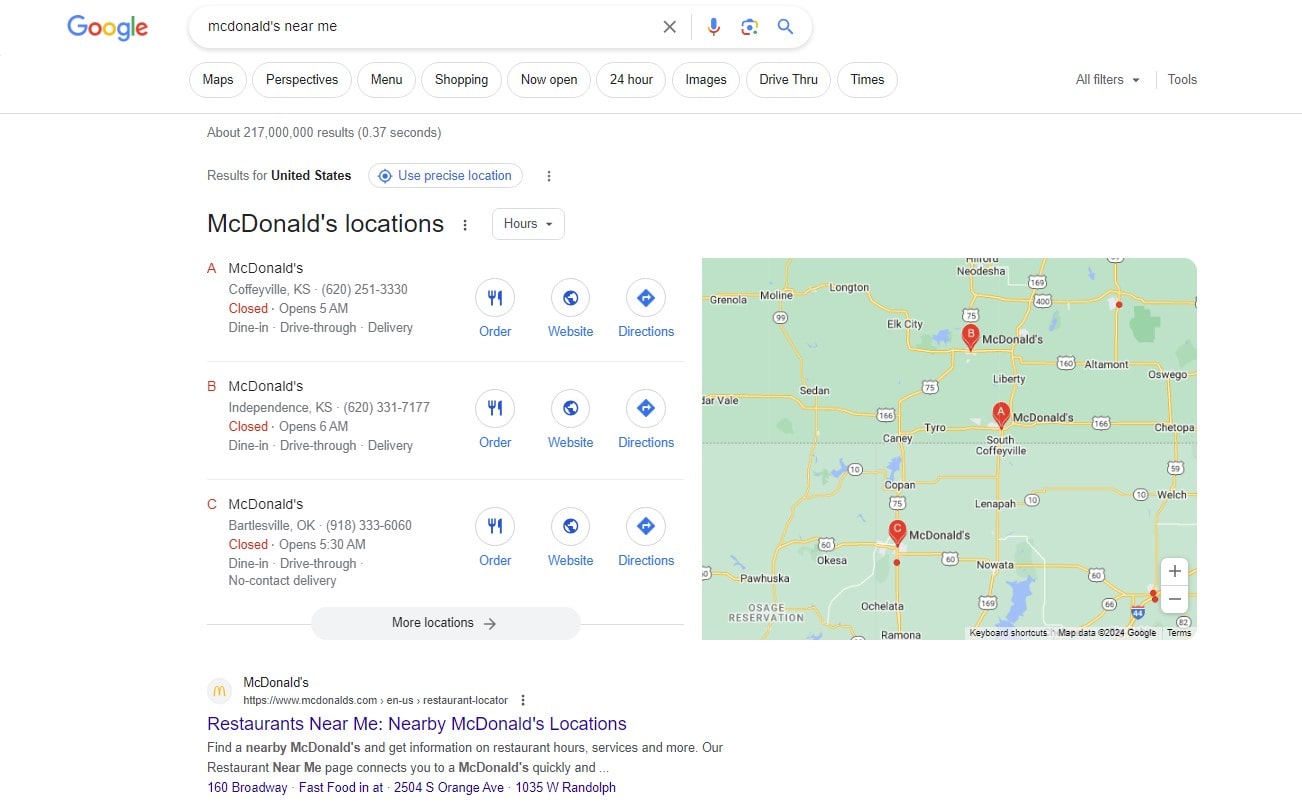Click the Nowata town label on the map
Screen dimensions: 1302x805
tap(995, 565)
